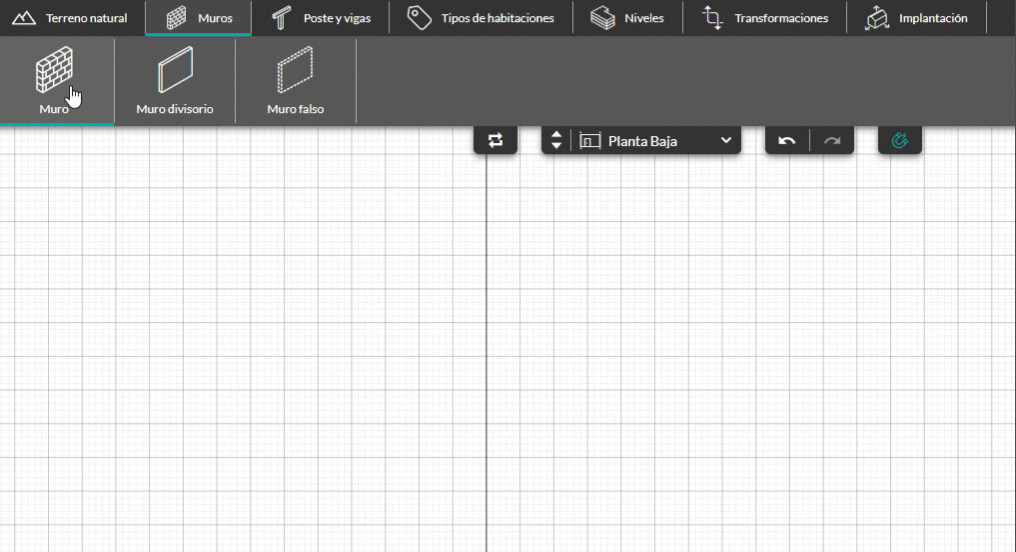
Task: Go down one level with stepper arrow
Action: click(557, 147)
